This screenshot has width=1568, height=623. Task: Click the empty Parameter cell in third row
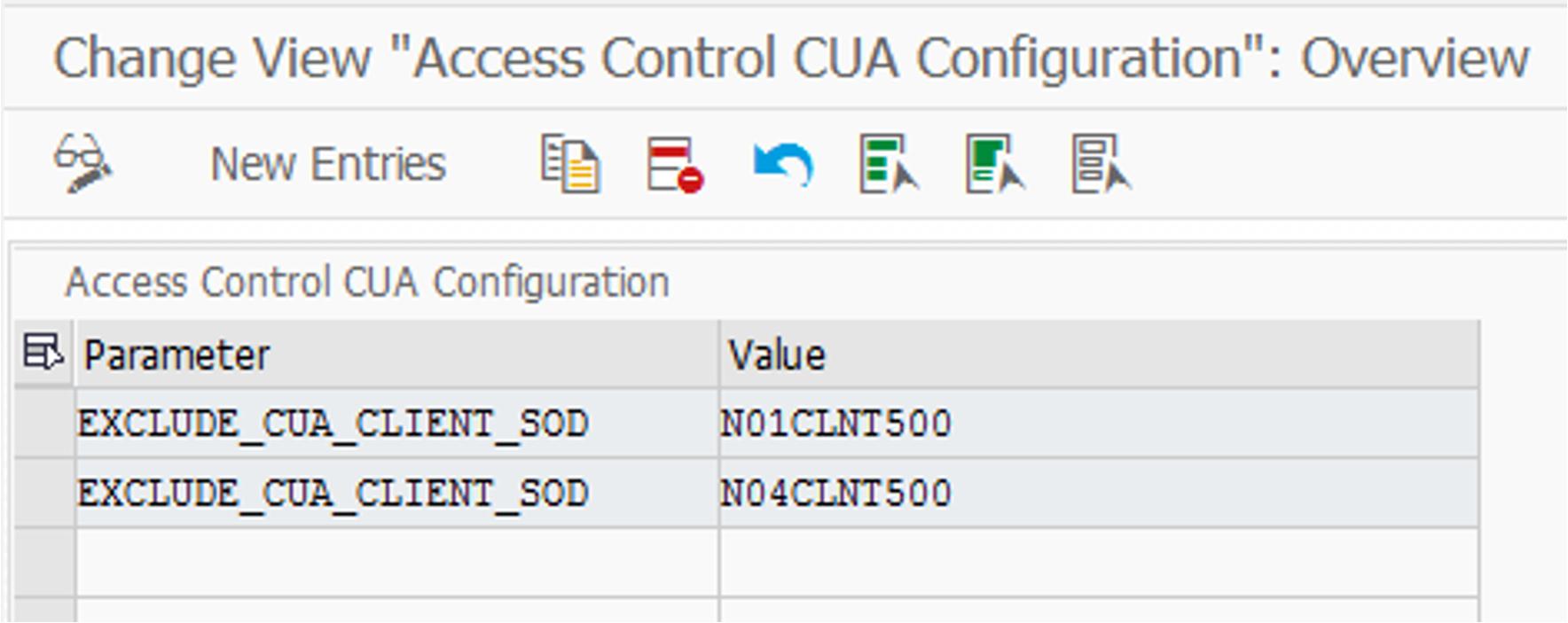pyautogui.click(x=396, y=563)
